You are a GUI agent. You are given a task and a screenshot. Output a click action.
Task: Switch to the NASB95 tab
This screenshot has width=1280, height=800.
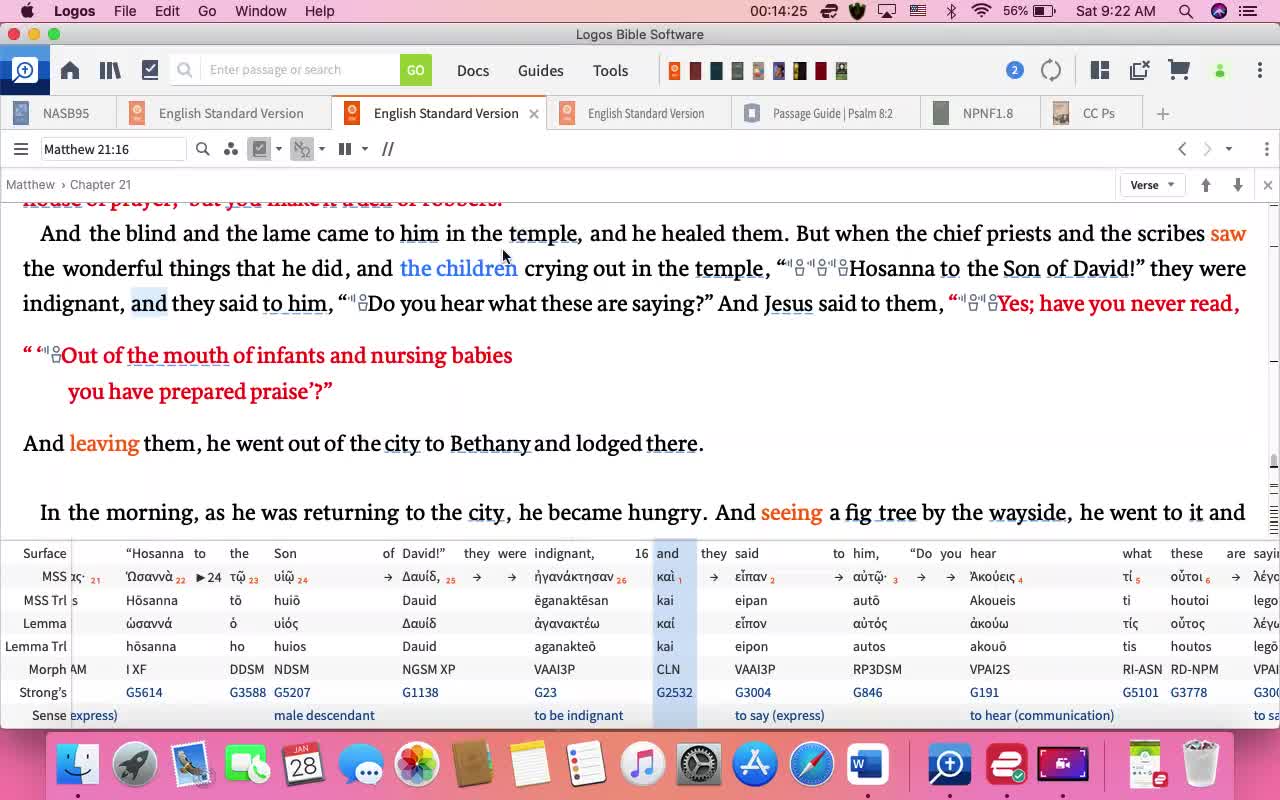[x=58, y=113]
